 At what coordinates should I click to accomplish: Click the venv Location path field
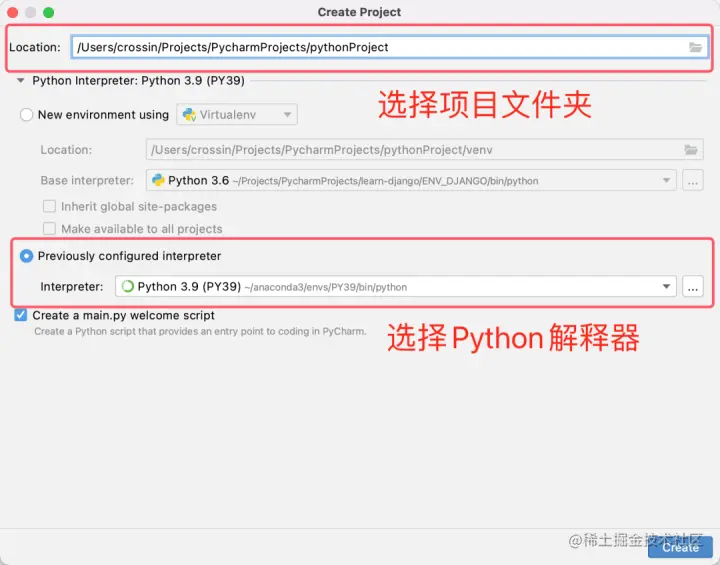[424, 150]
